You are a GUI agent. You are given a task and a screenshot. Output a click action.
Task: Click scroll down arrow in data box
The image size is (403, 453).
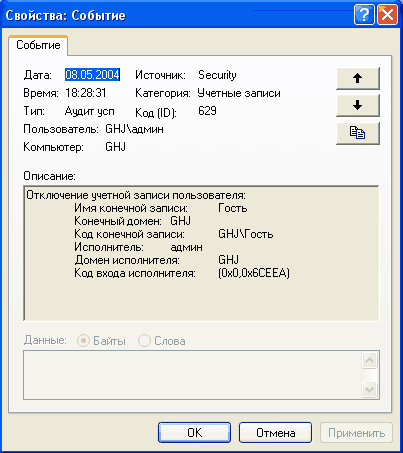point(369,389)
